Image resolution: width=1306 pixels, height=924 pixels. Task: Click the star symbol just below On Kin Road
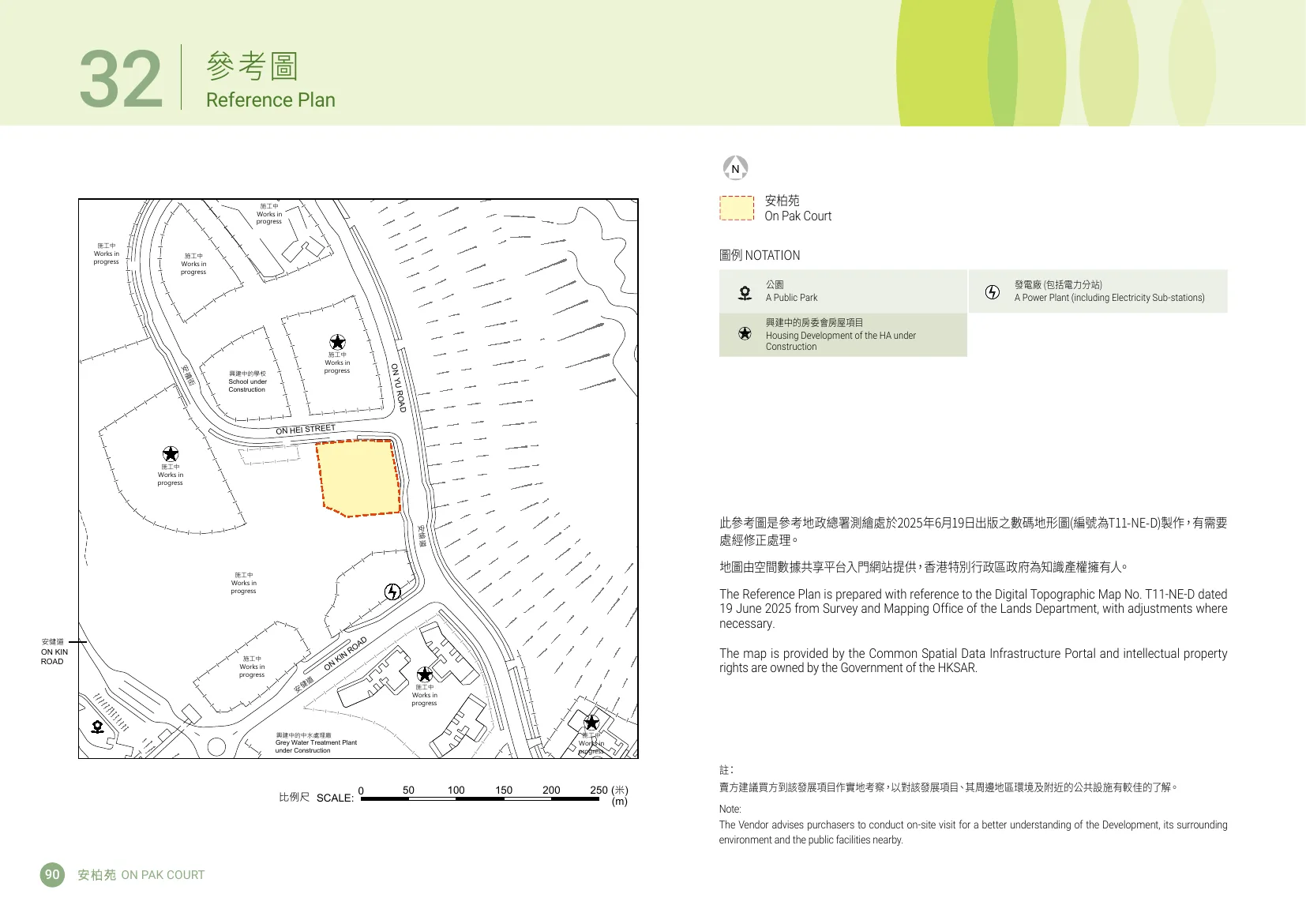pos(425,674)
